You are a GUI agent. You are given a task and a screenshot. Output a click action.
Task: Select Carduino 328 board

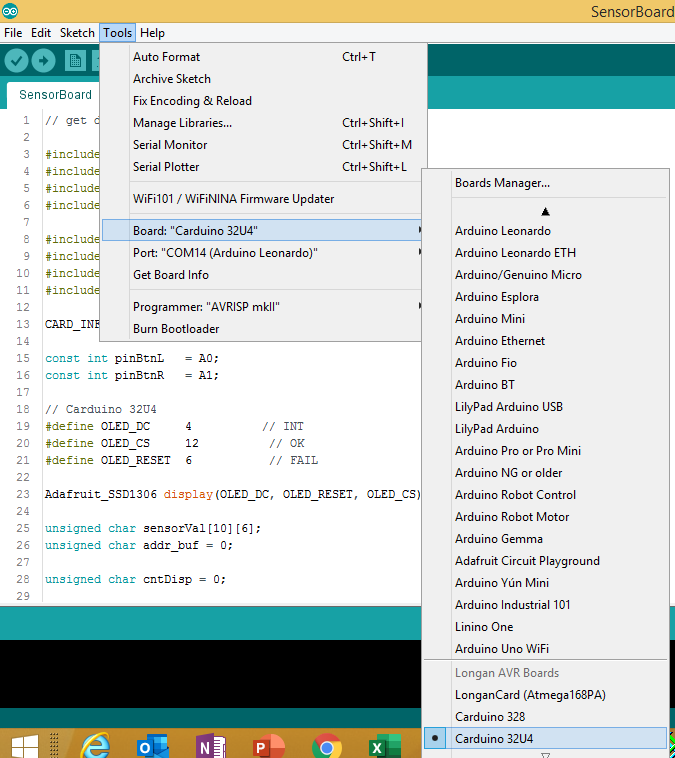pyautogui.click(x=545, y=717)
